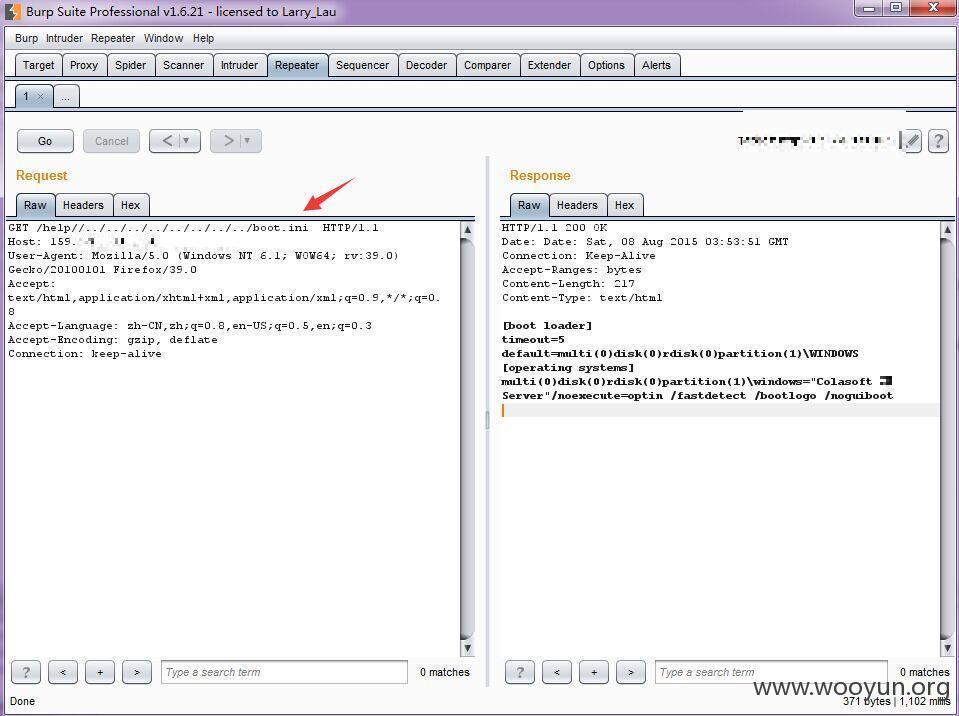Click the Accept-Encoding: gzip, deflate line
The width and height of the screenshot is (959, 716).
click(x=113, y=339)
